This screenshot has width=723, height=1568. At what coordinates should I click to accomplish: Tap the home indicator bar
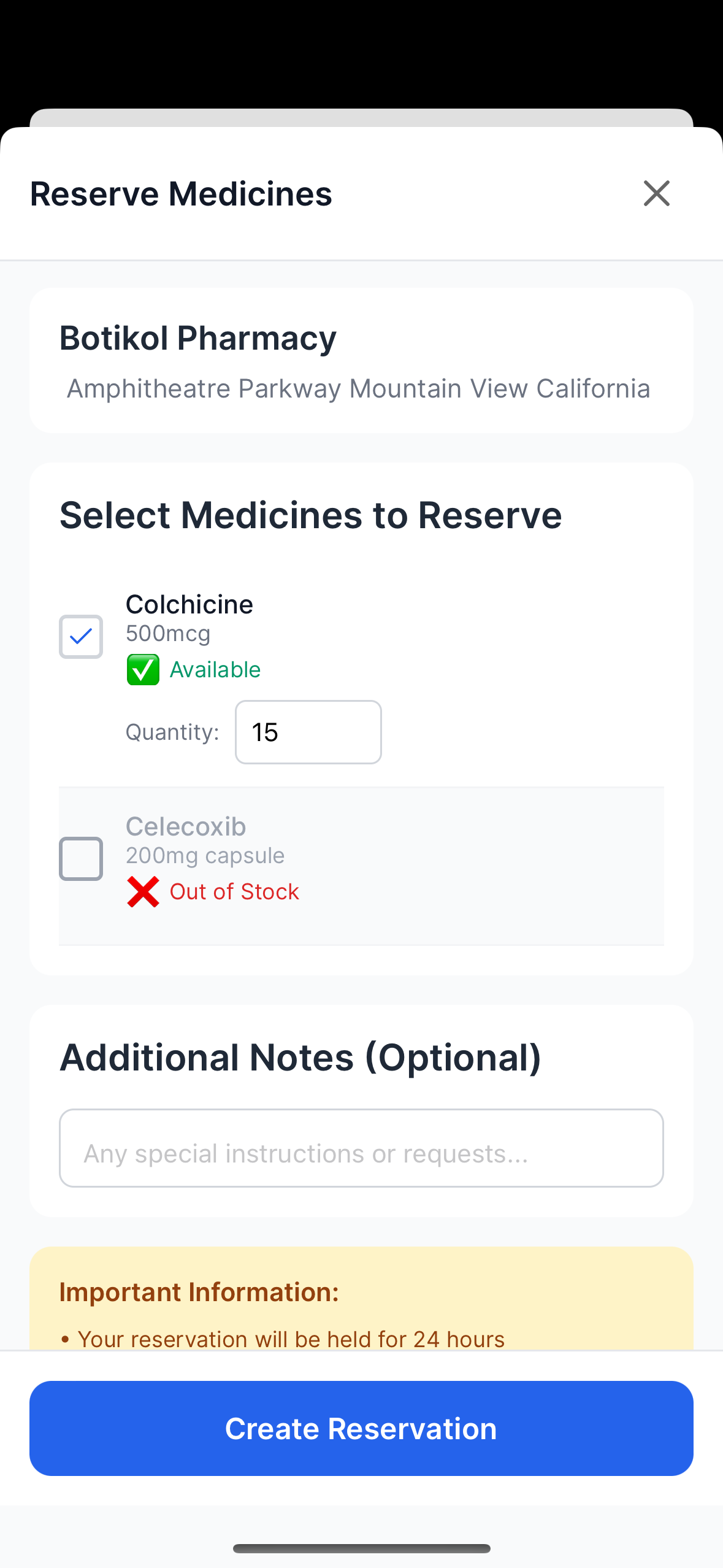(361, 1548)
